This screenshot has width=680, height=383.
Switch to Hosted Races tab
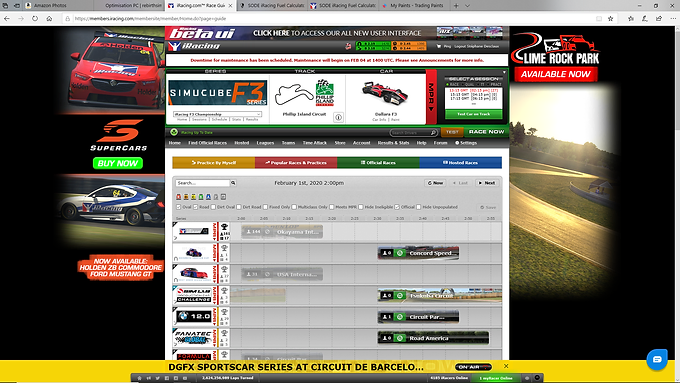pos(461,163)
